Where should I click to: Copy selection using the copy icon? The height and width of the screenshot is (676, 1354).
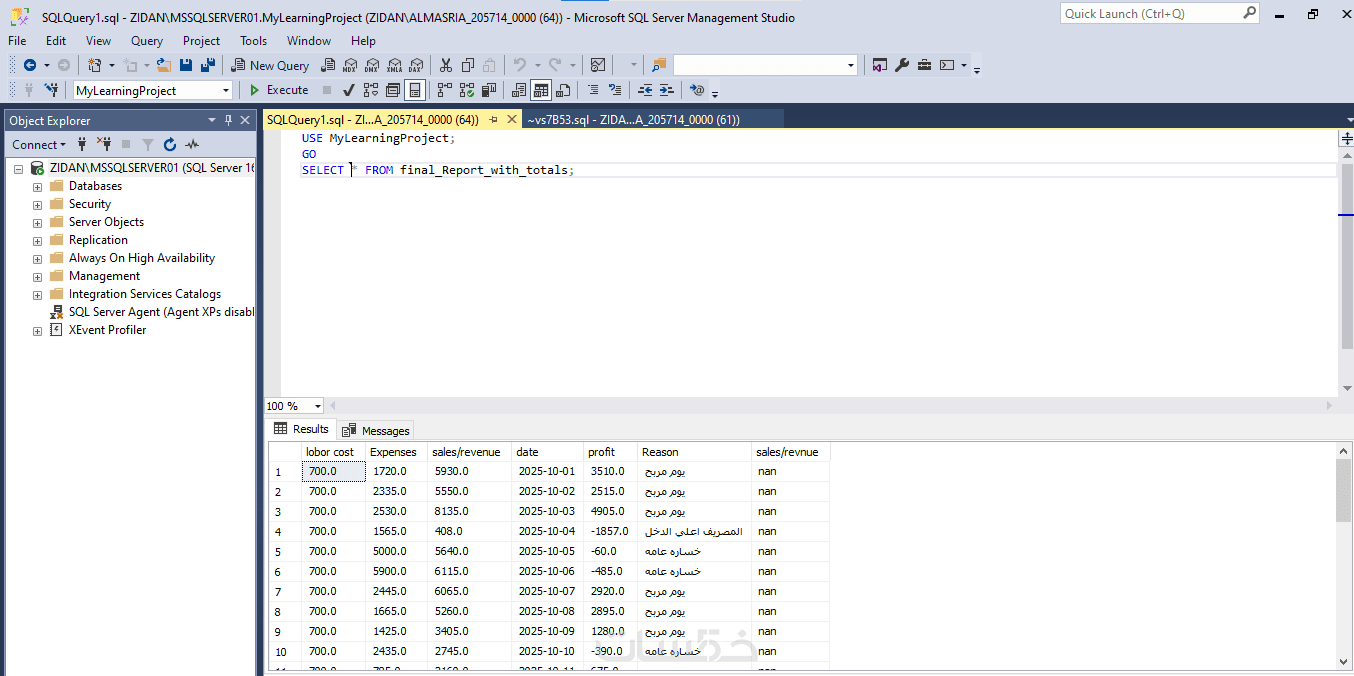[468, 65]
